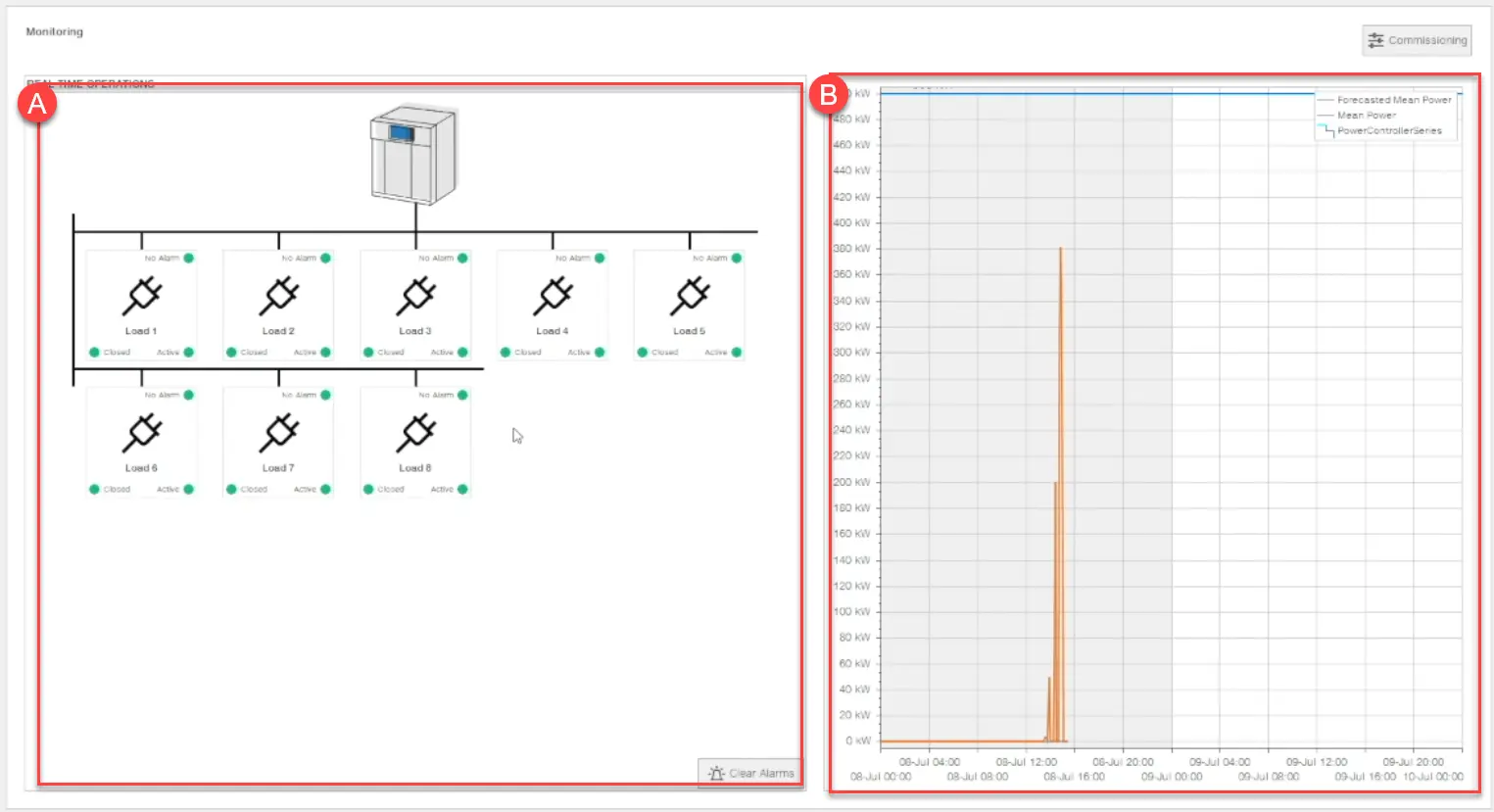Click the Load 6 plug icon
The image size is (1494, 812).
pyautogui.click(x=142, y=433)
